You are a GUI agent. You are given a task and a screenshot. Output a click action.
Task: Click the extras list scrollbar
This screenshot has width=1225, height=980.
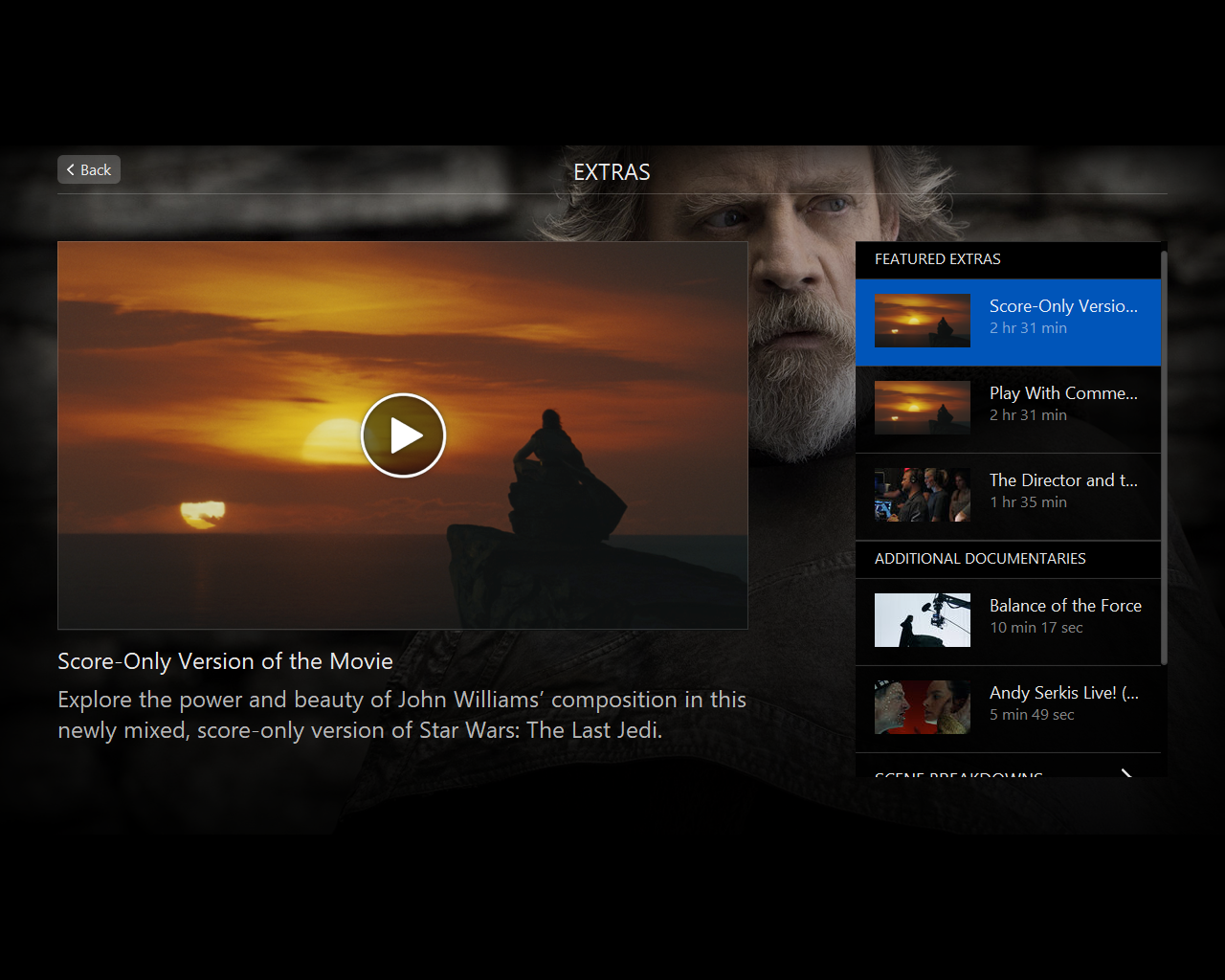click(x=1164, y=457)
